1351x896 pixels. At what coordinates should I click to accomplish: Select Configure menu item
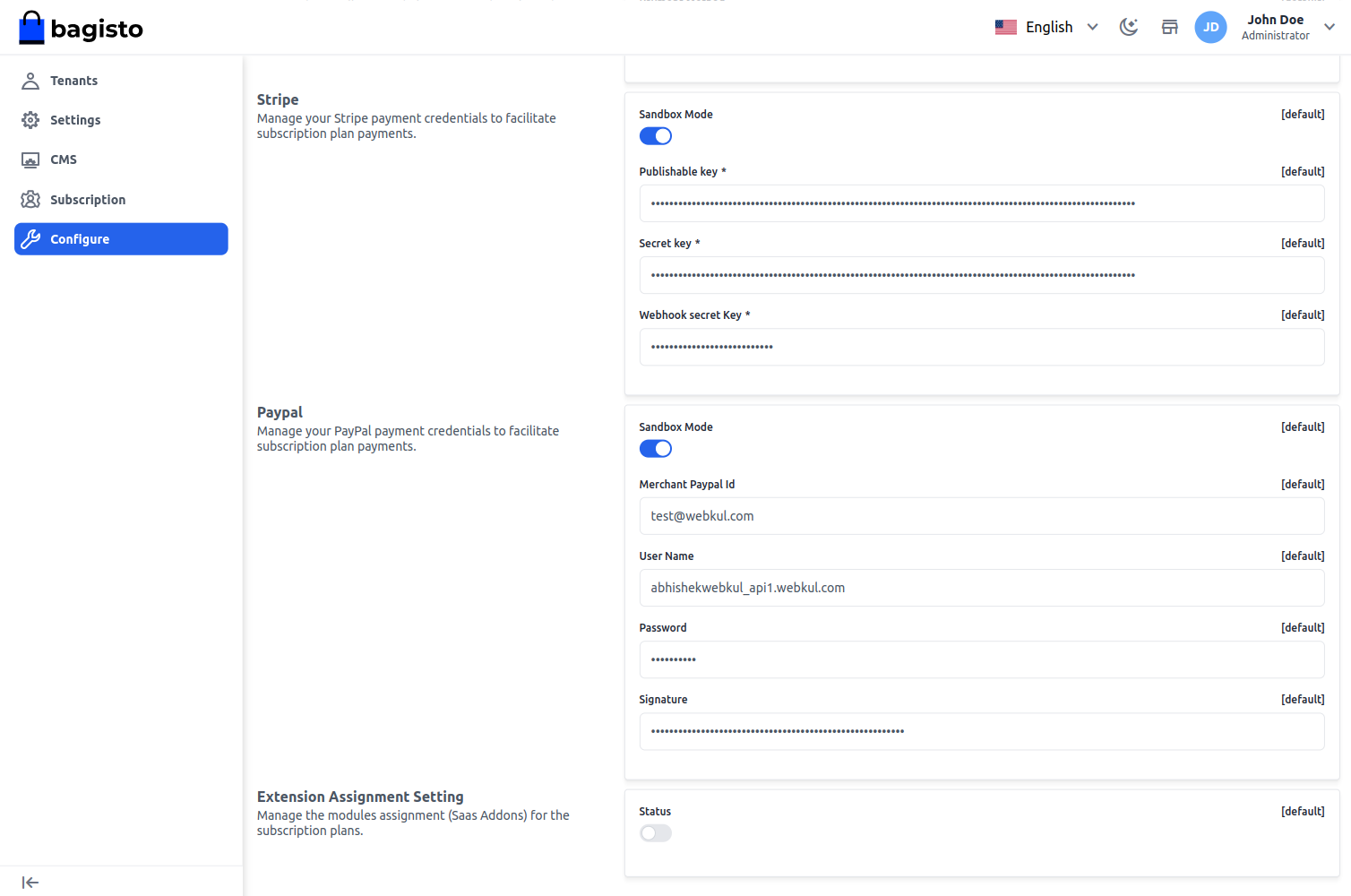121,239
